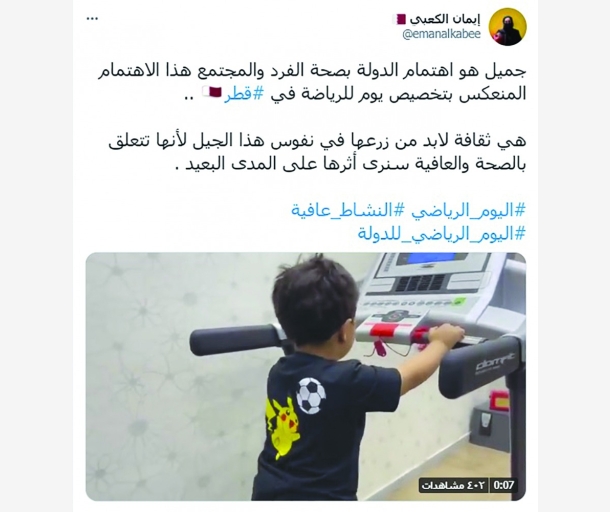Open the three-dot more options menu
610x512 pixels.
(x=92, y=18)
